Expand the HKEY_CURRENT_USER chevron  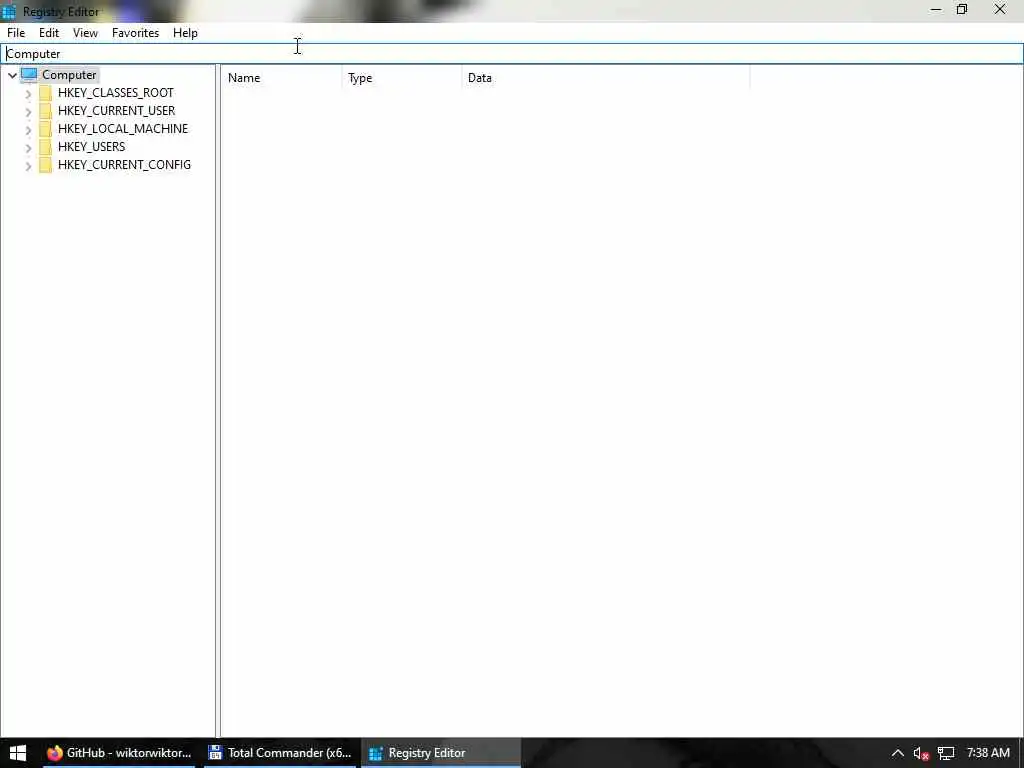click(x=28, y=112)
